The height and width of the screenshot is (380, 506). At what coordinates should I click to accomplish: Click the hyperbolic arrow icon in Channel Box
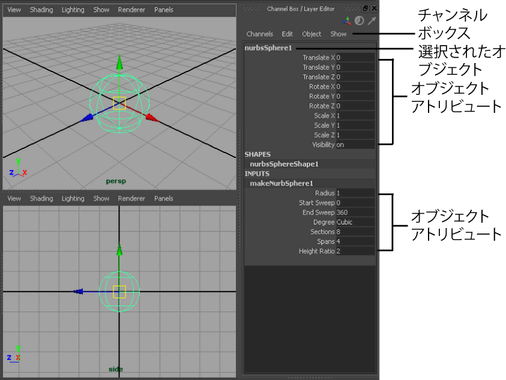(371, 21)
